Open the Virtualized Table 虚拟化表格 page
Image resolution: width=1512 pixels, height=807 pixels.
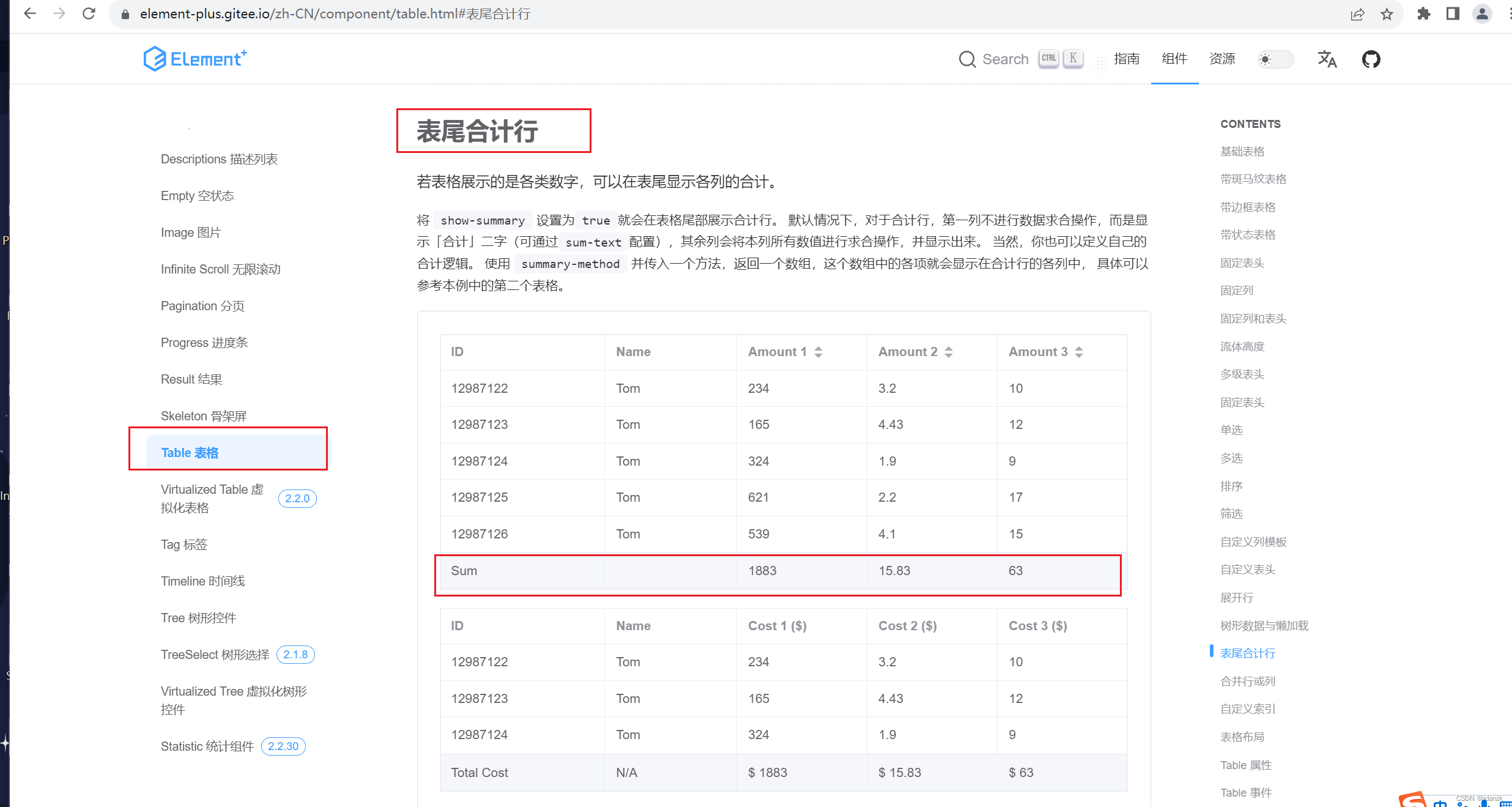click(212, 498)
